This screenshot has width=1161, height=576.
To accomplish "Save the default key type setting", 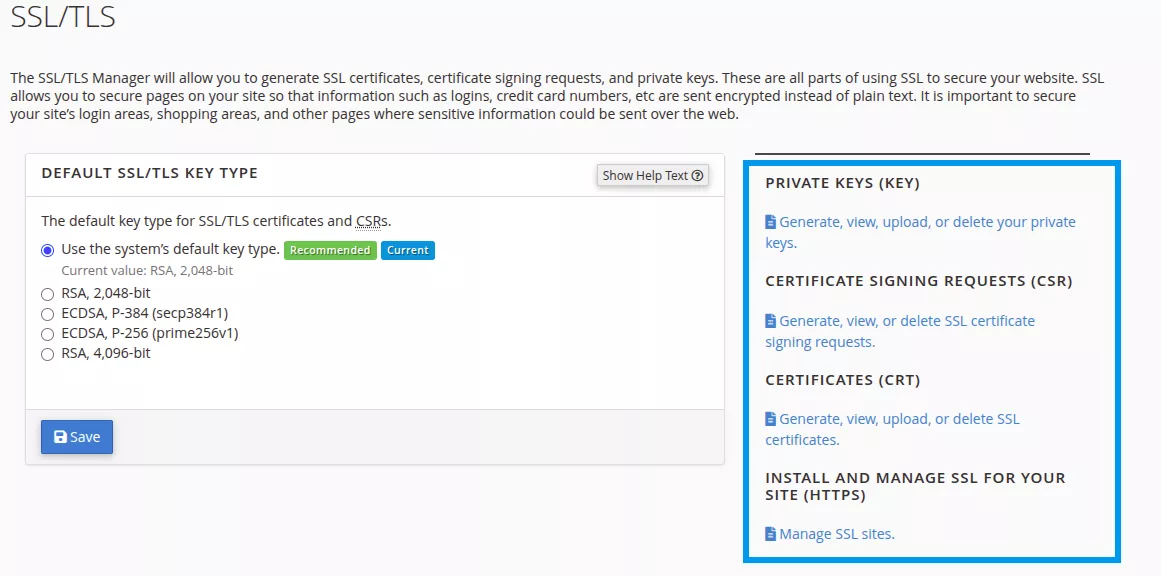I will [77, 437].
